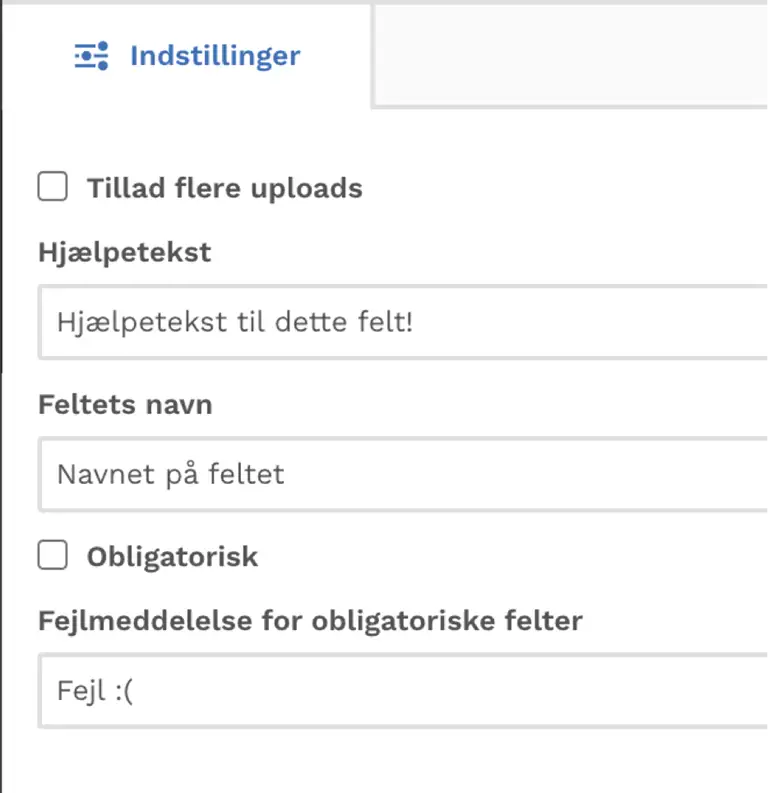Select the blank tab right of Indstillinger
The image size is (768, 793).
click(570, 56)
